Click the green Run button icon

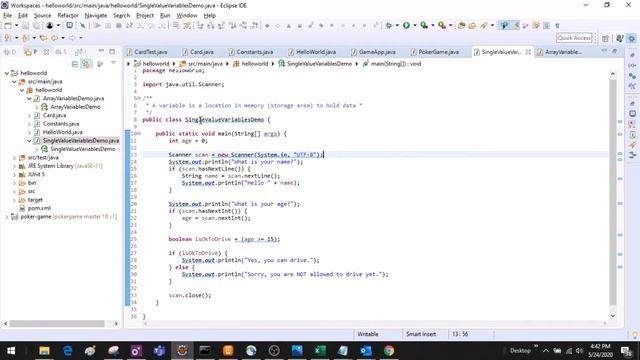coord(406,25)
